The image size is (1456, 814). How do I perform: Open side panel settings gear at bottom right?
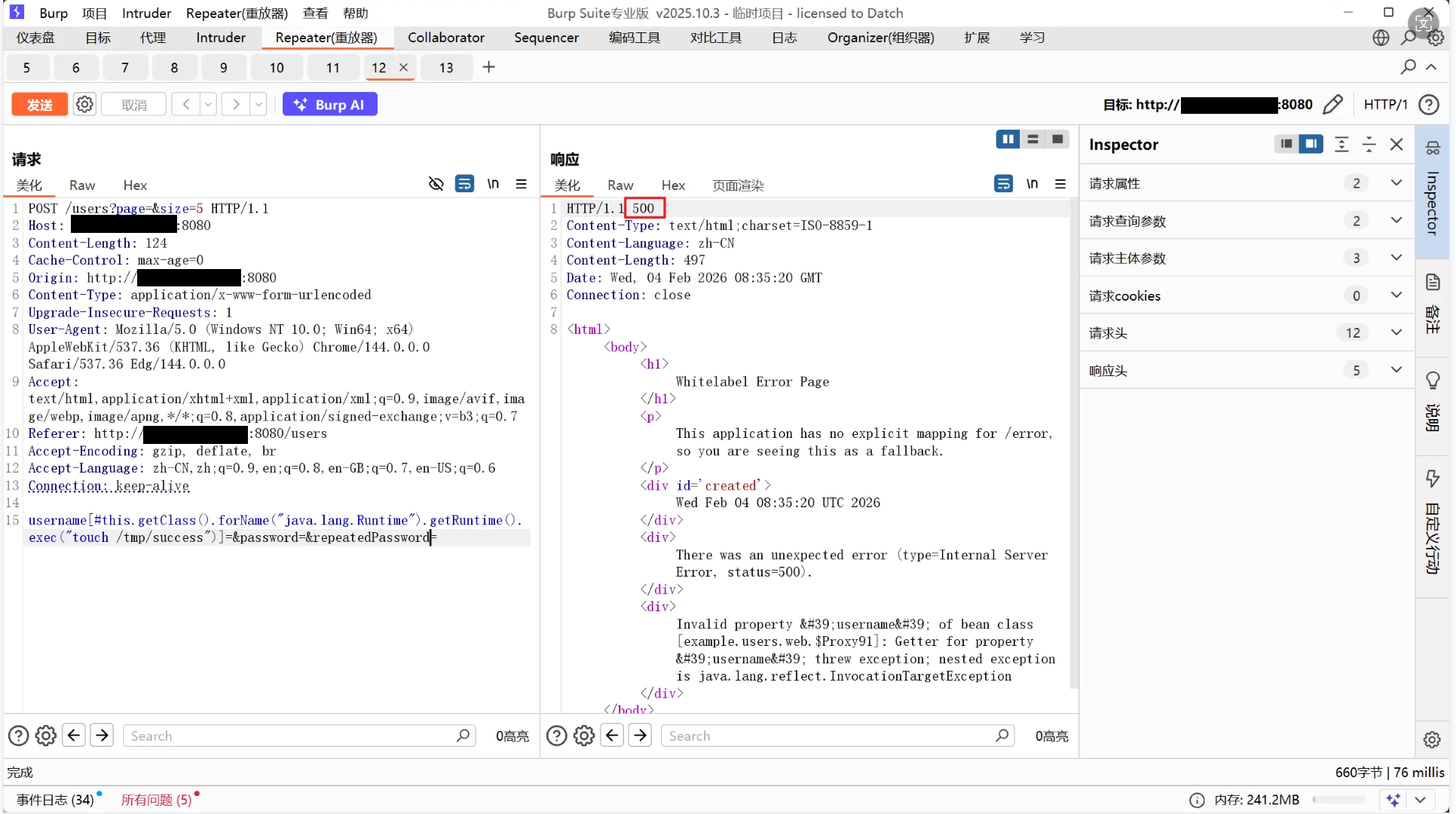coord(1432,739)
